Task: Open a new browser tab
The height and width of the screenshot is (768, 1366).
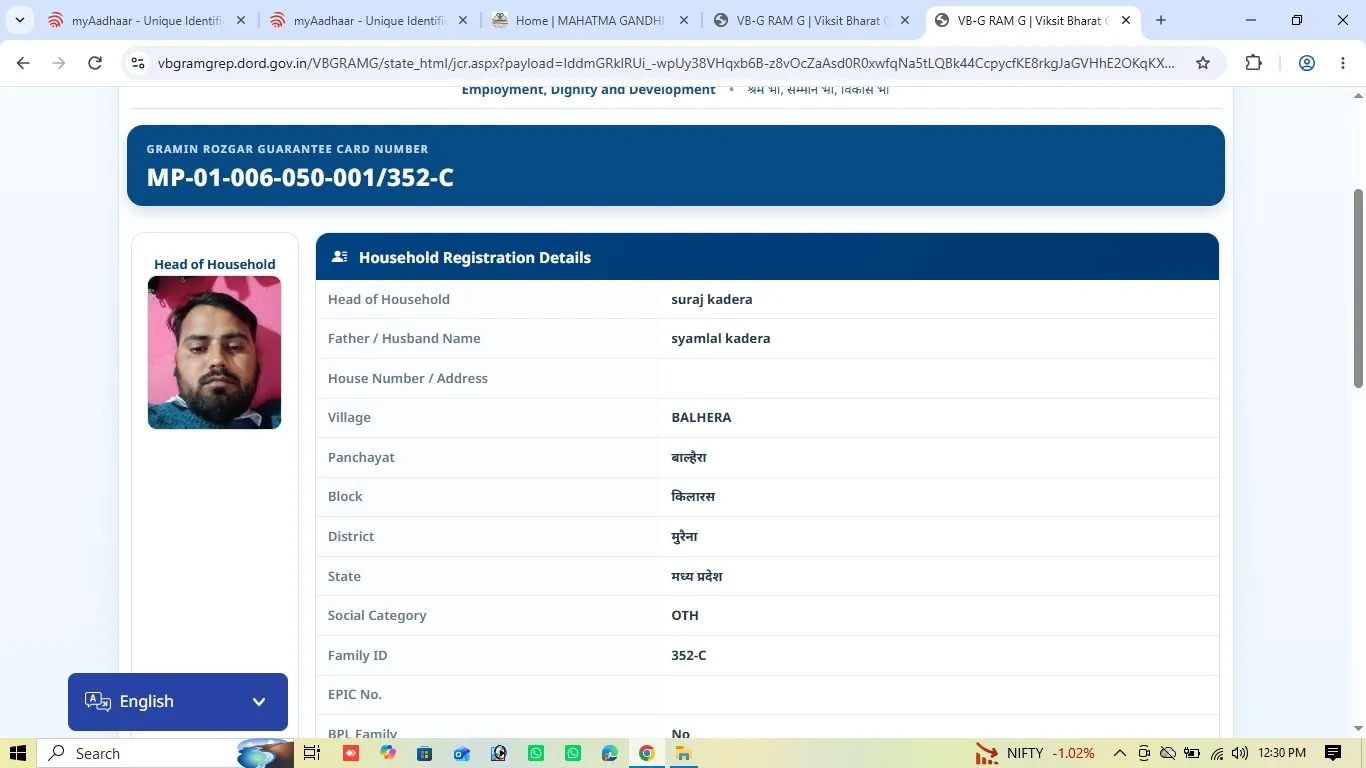Action: (1160, 20)
